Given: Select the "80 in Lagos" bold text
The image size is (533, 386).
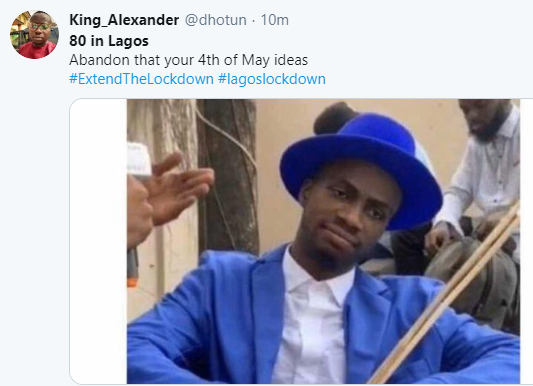Looking at the screenshot, I should (x=109, y=41).
